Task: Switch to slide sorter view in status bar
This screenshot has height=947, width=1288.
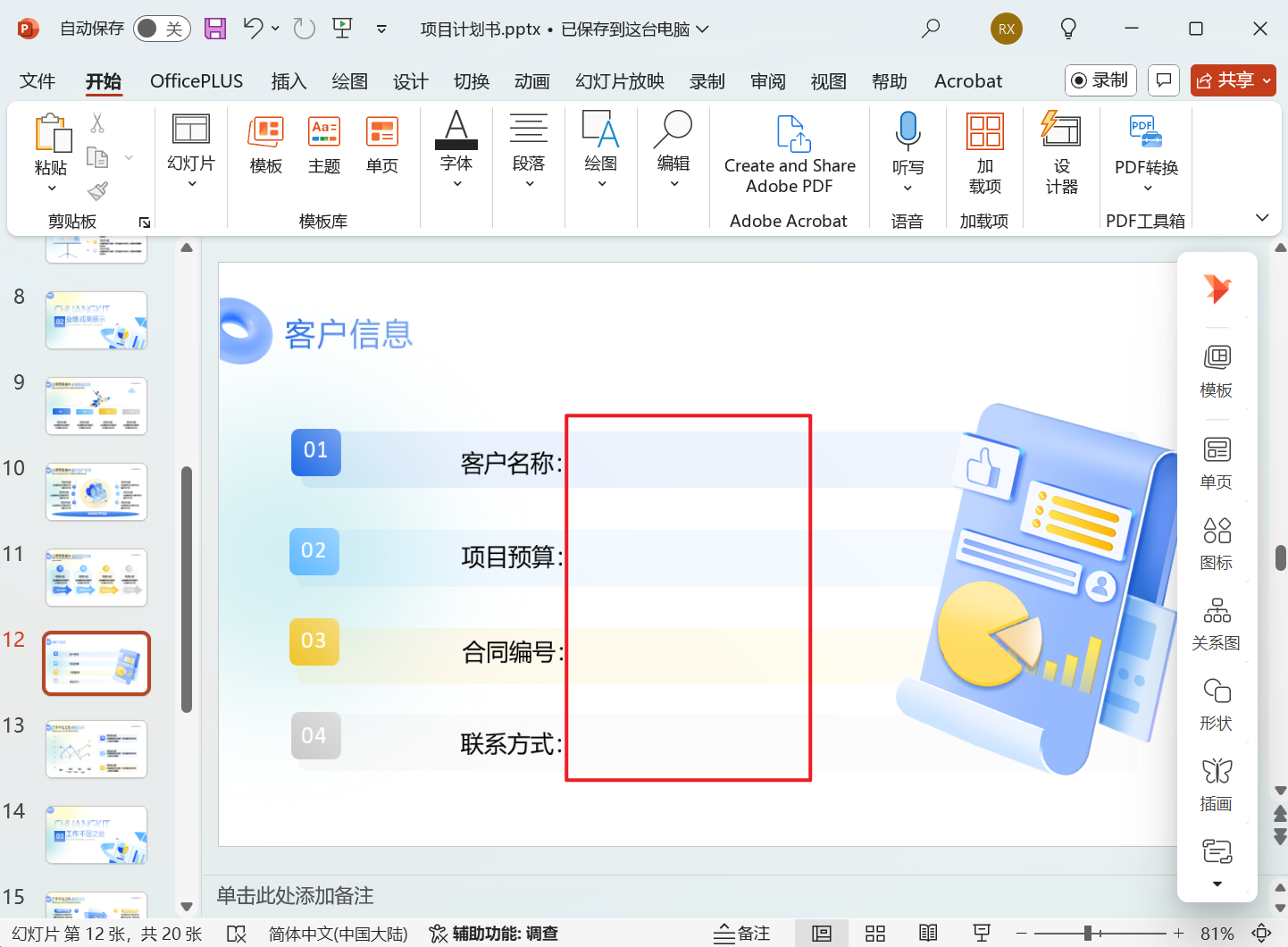Action: point(874,932)
